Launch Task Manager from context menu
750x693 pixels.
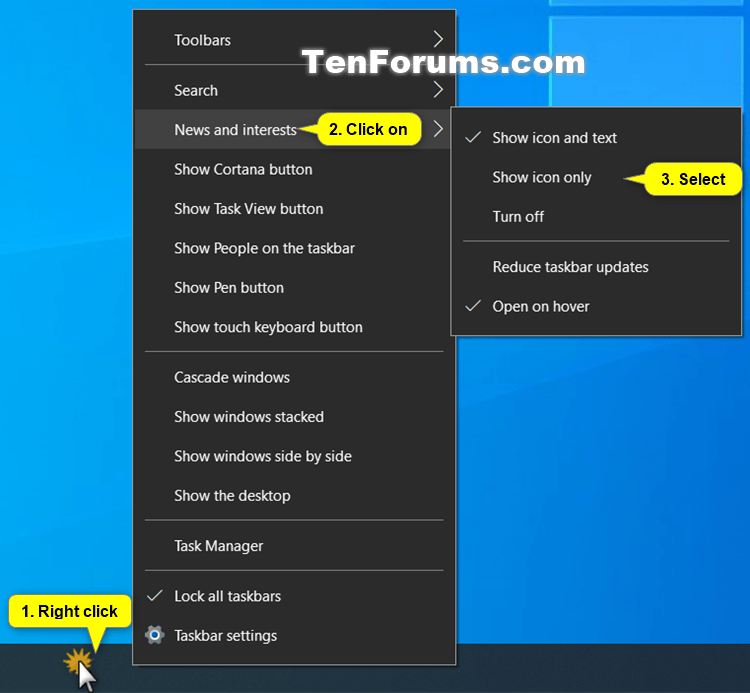pos(294,546)
